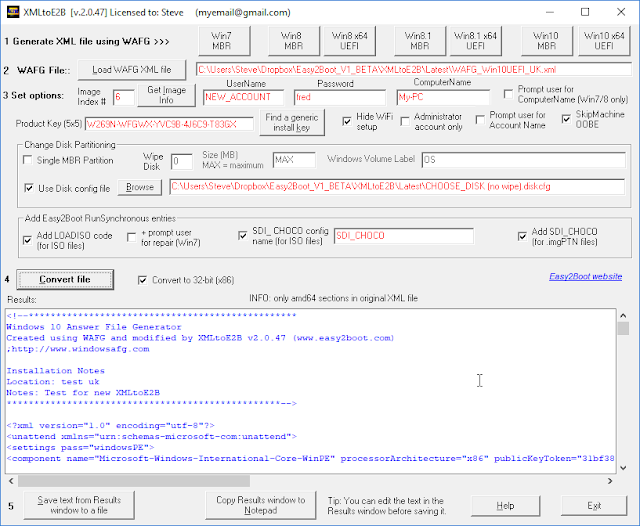Toggle the Use Disk config file checkbox
This screenshot has width=640, height=526.
click(x=29, y=188)
